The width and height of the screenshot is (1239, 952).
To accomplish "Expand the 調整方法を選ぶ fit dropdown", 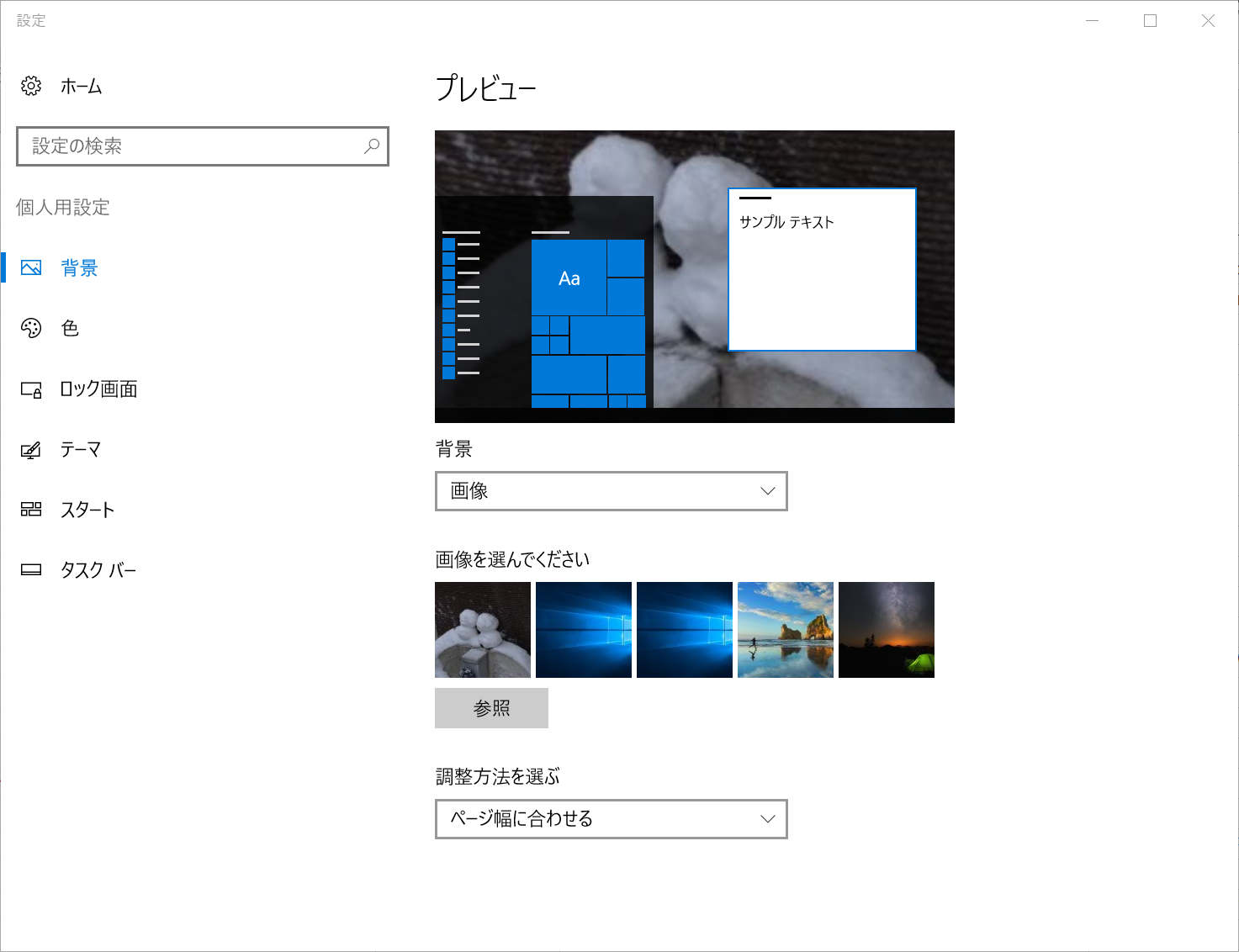I will (611, 818).
